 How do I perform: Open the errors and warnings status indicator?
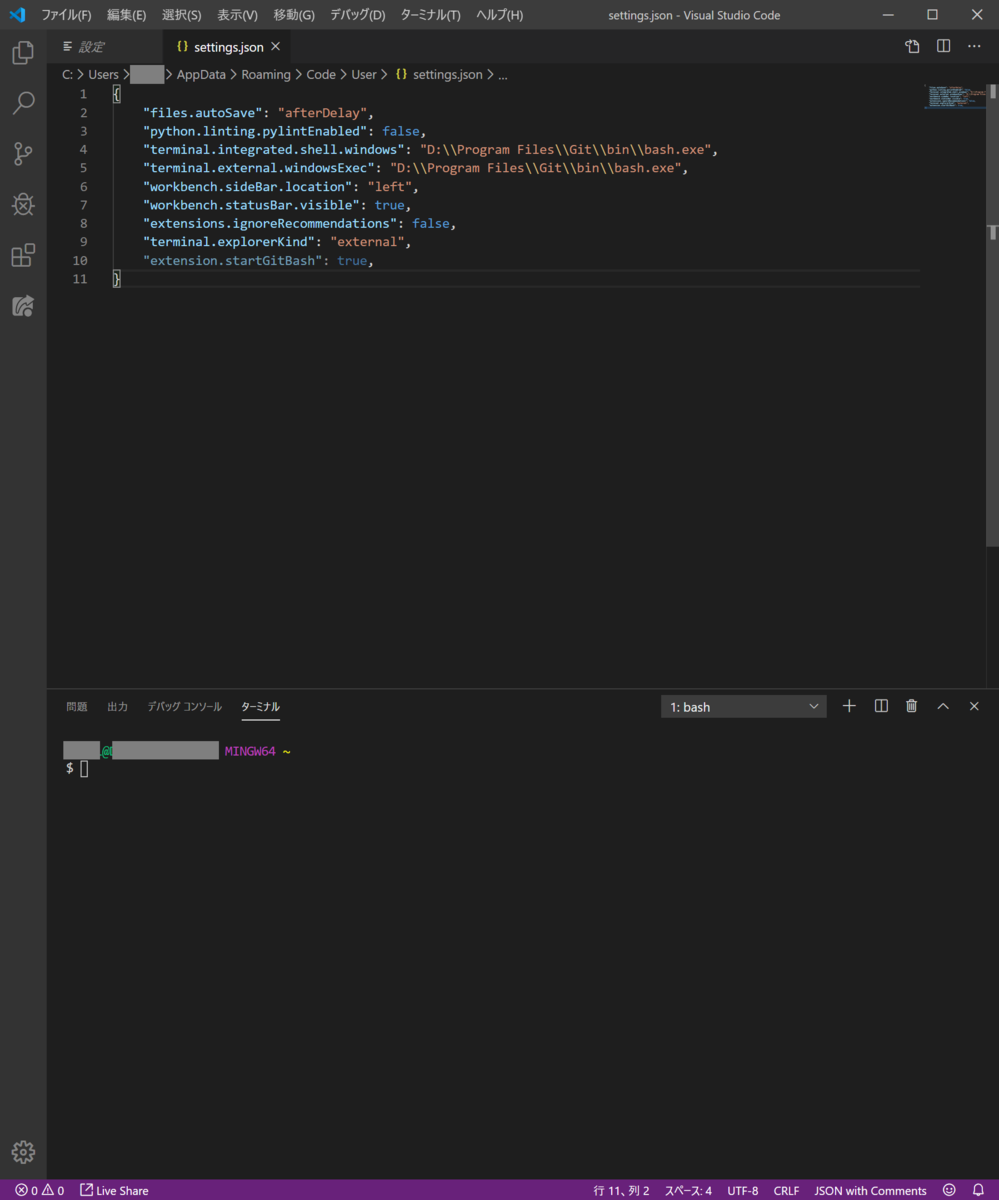[40, 1190]
